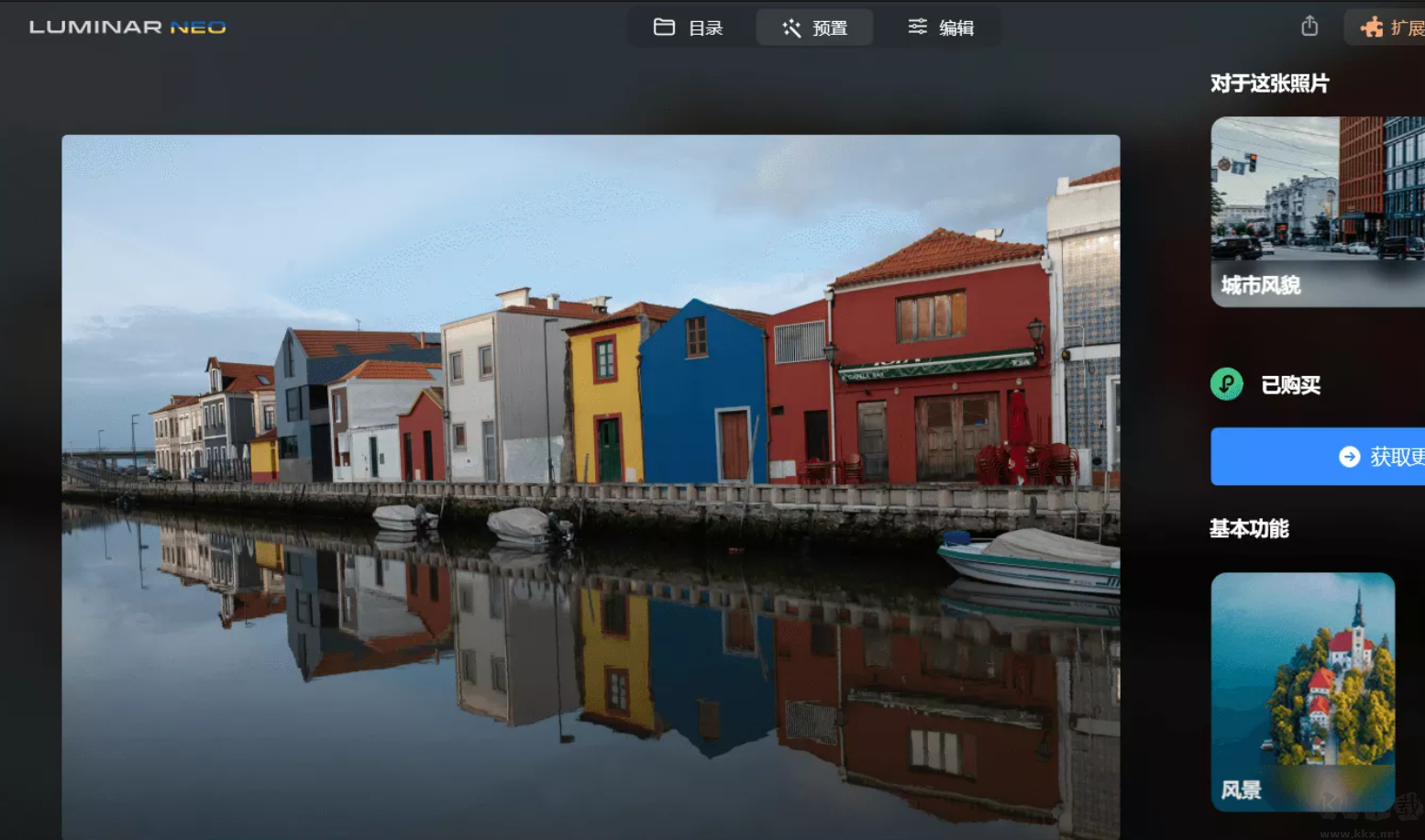
Task: Expand the 对于这张照片 section
Action: [x=1268, y=83]
